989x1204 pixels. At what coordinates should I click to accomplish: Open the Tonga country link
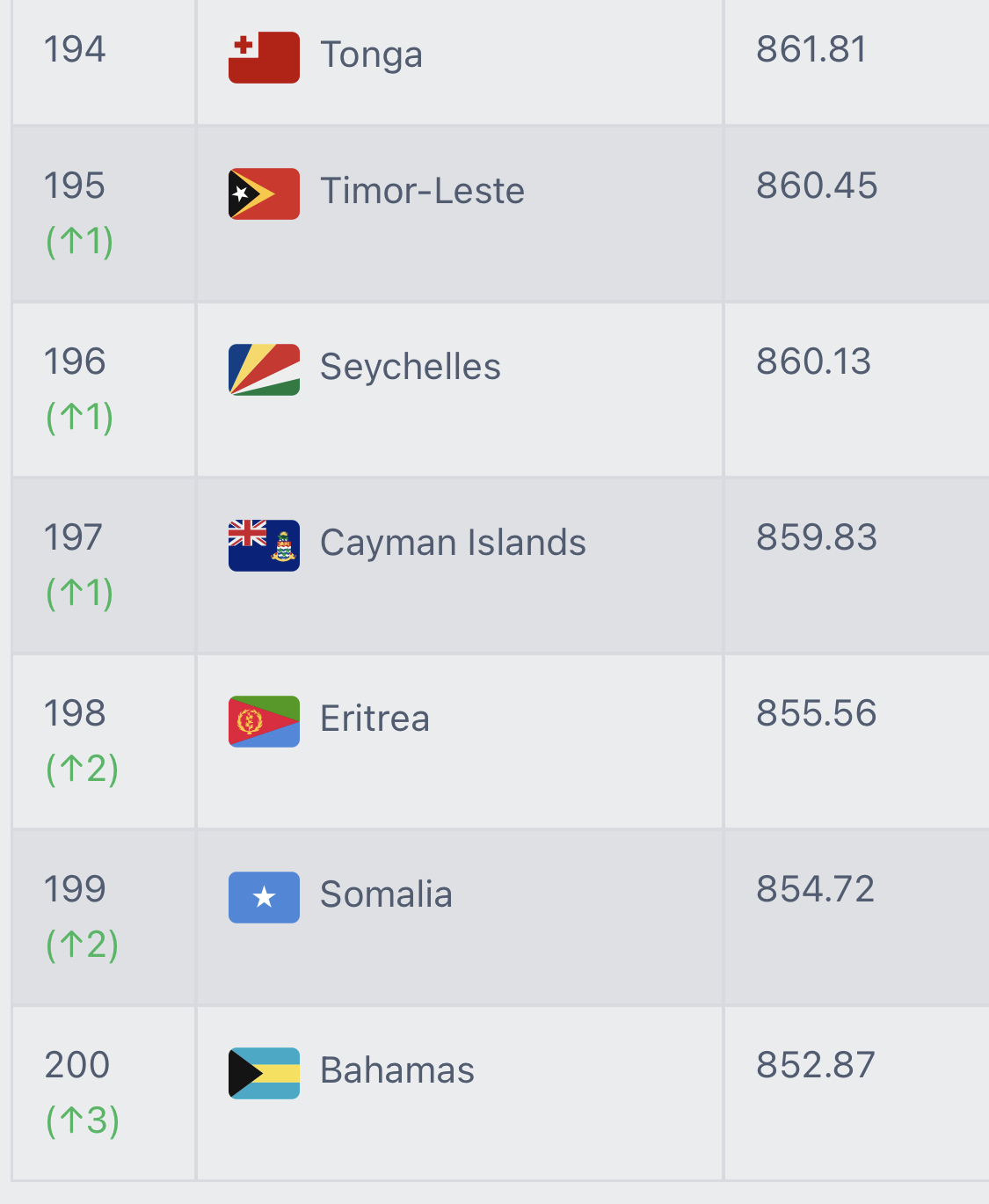click(x=371, y=55)
